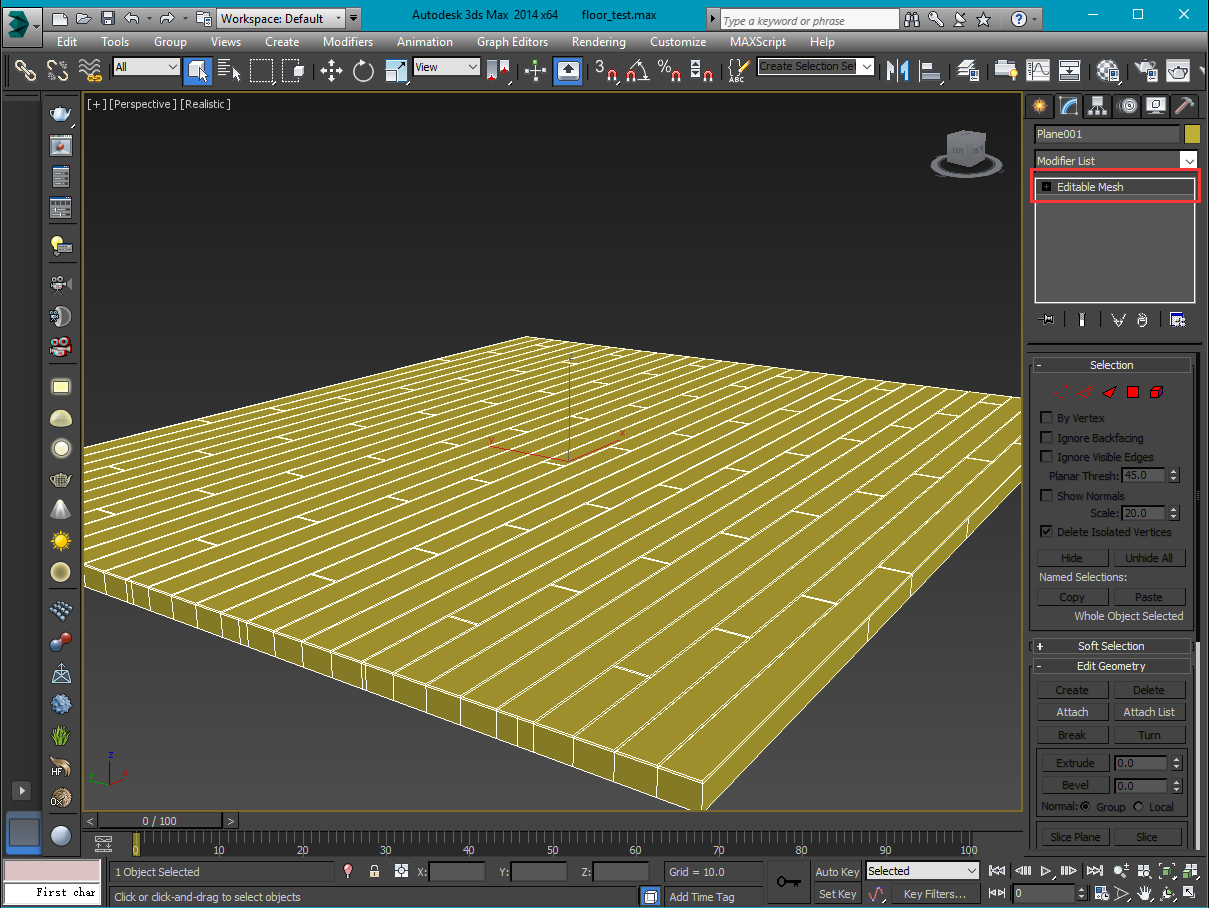Open the selection filter All dropdown
The width and height of the screenshot is (1209, 908).
[x=146, y=67]
